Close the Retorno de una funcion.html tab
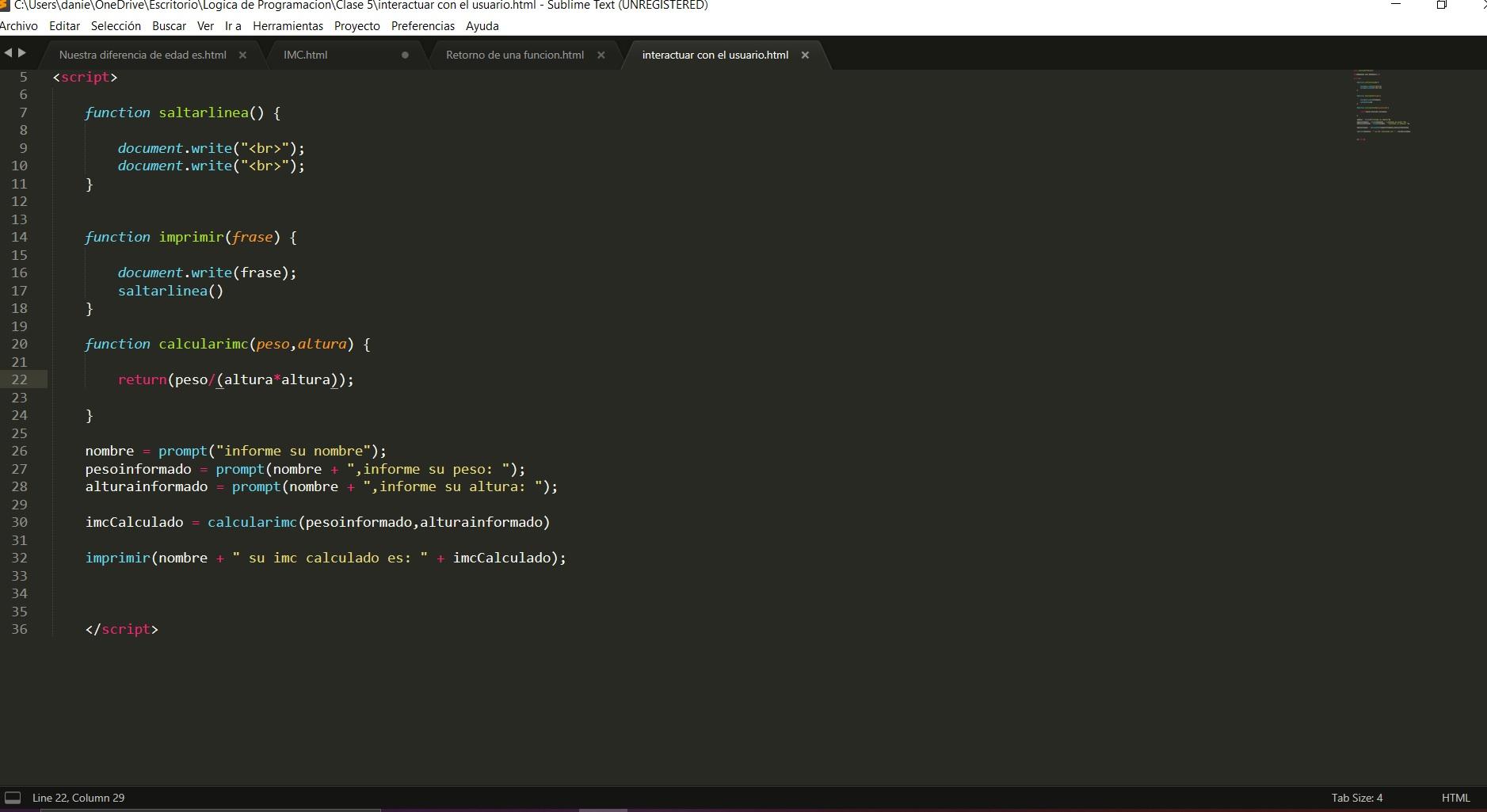The image size is (1487, 812). pos(601,55)
